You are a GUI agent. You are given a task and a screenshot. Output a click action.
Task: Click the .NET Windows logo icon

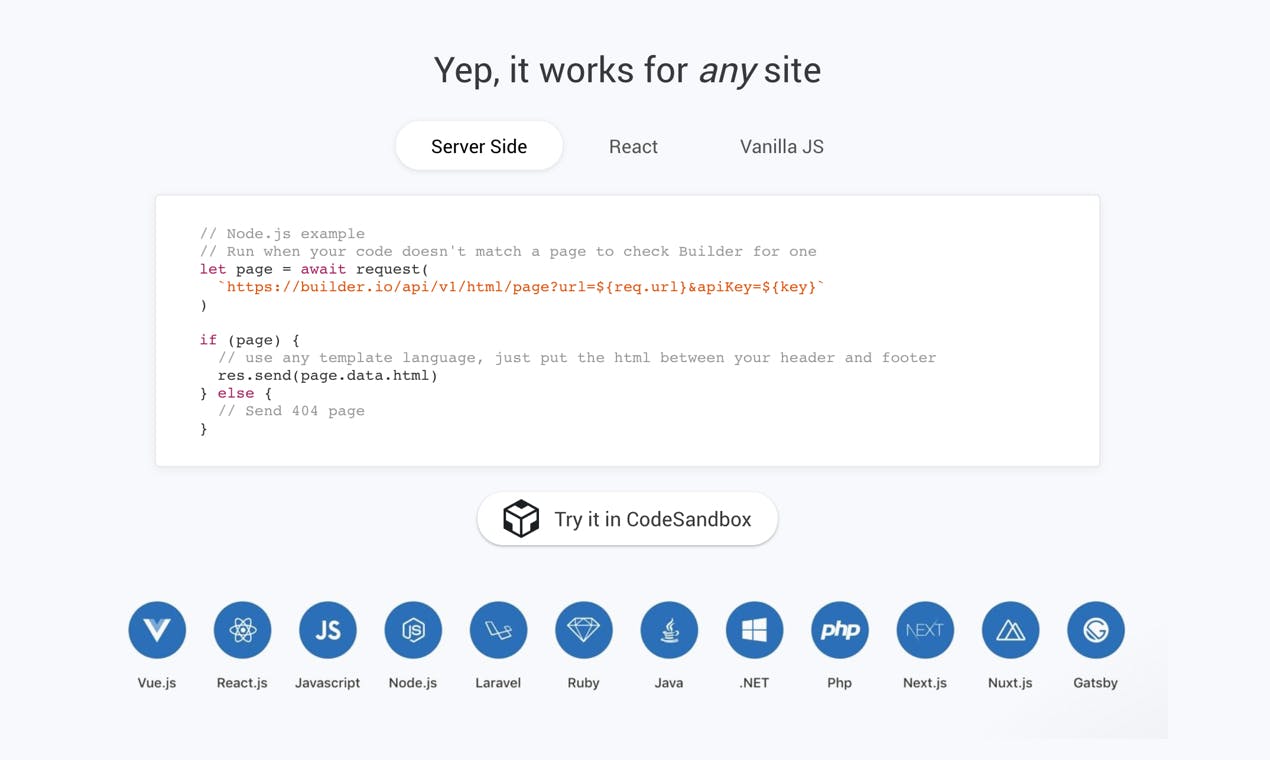point(754,630)
